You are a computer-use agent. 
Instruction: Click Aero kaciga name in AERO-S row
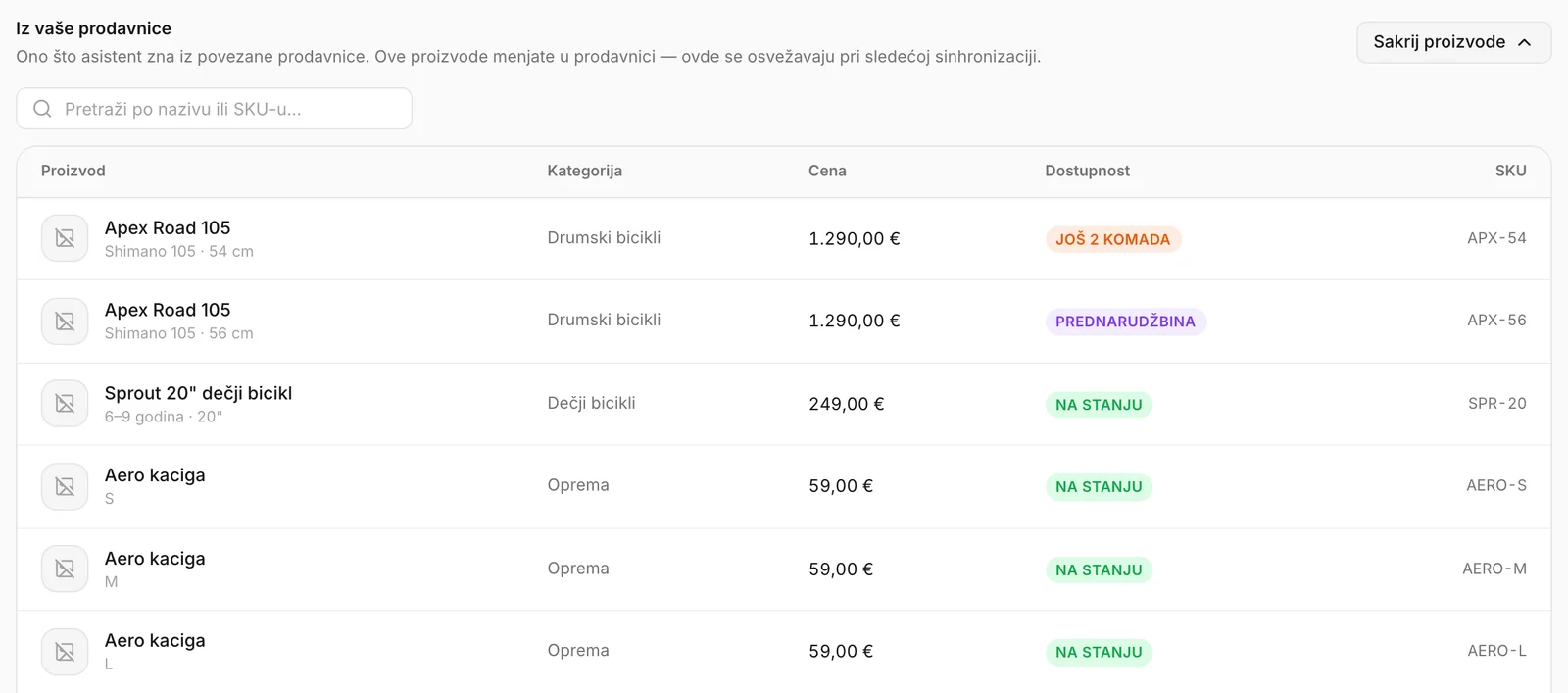pyautogui.click(x=155, y=475)
